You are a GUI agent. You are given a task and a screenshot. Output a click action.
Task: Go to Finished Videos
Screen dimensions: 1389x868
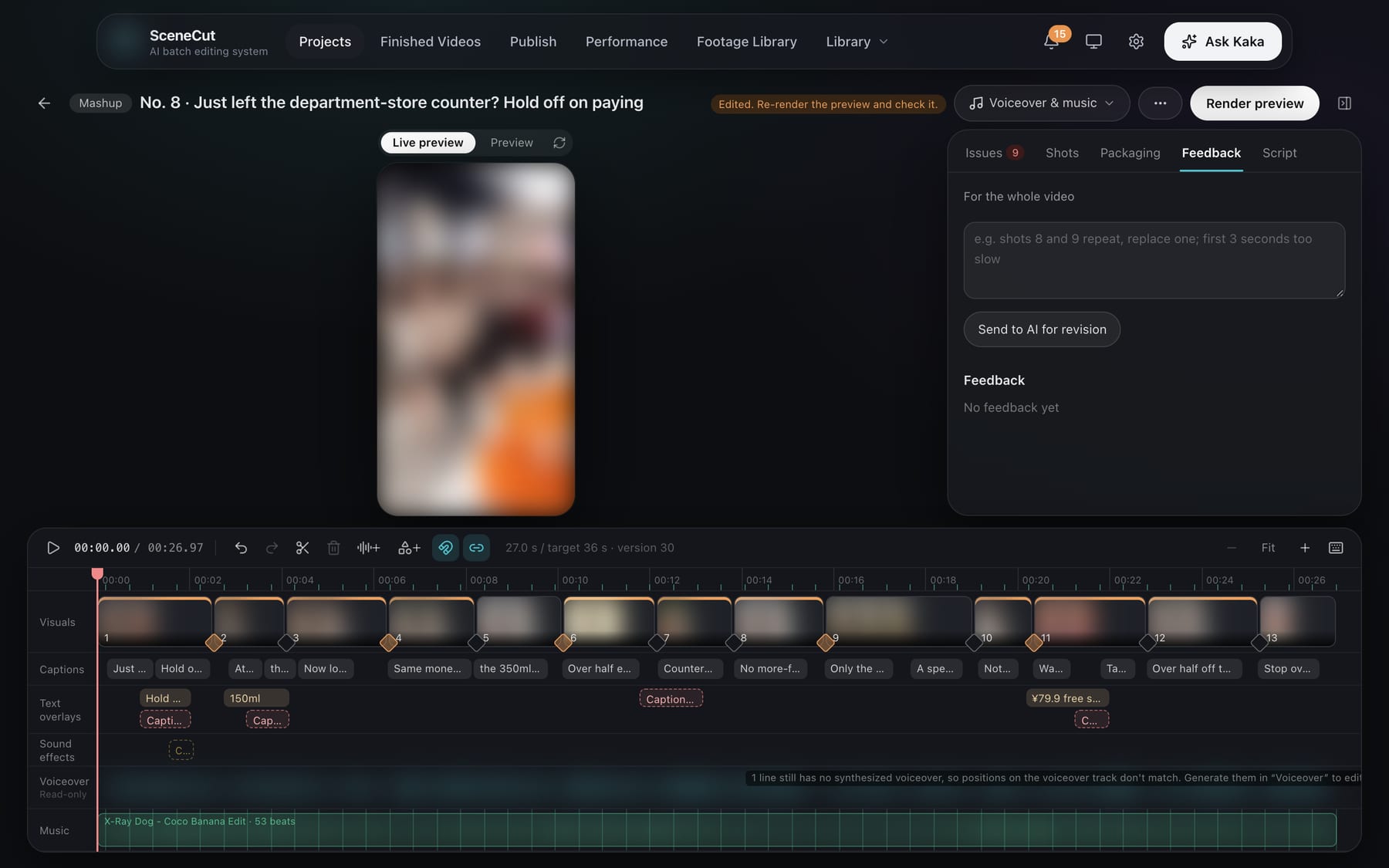tap(430, 42)
